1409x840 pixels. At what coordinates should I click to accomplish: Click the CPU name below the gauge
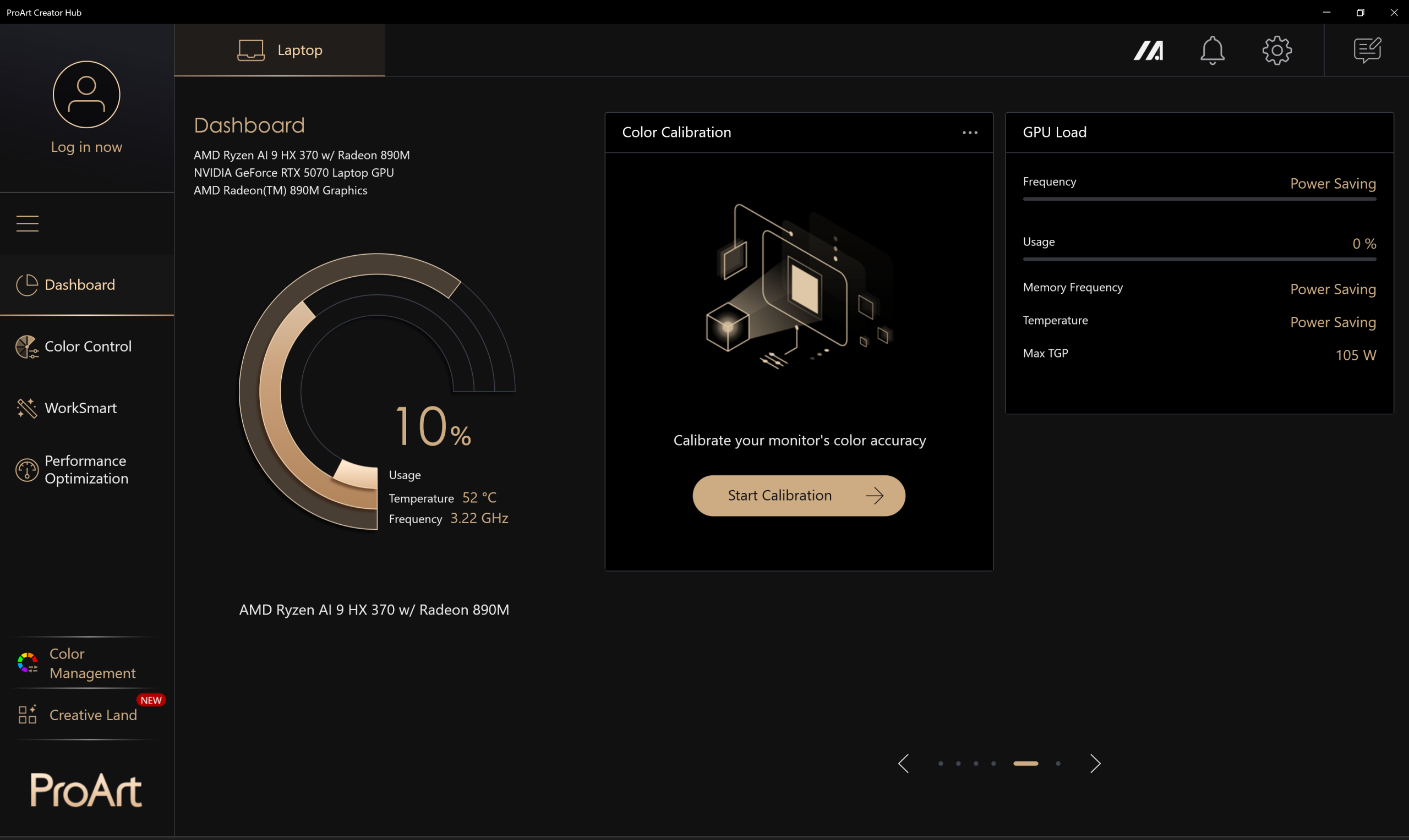click(374, 610)
